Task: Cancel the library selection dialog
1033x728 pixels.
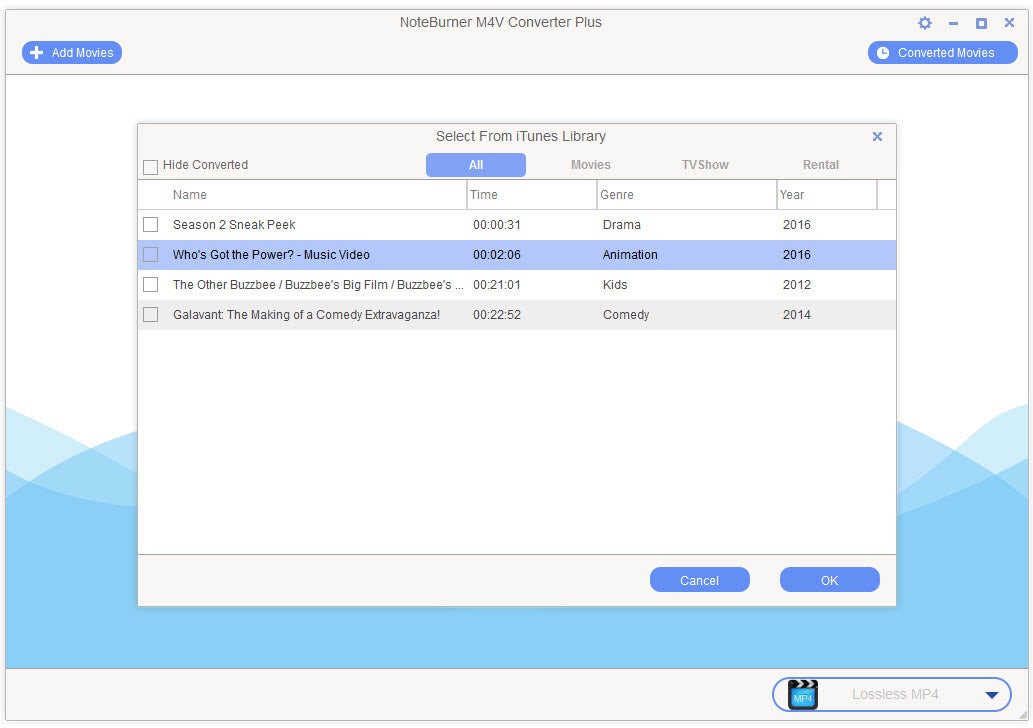Action: 700,580
